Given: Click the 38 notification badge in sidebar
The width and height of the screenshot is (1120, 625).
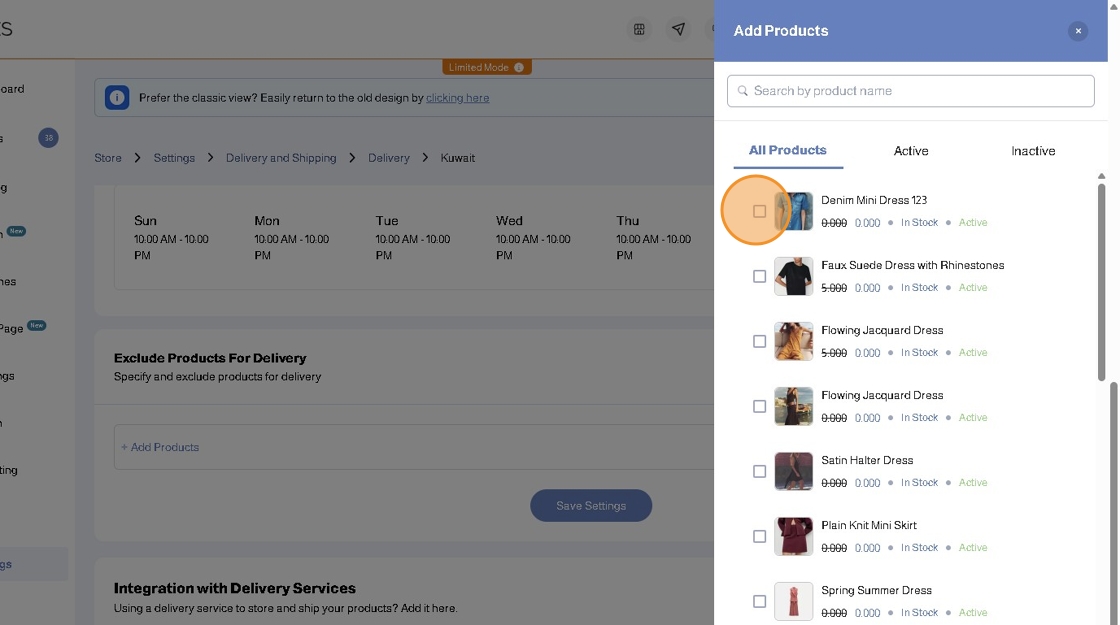Looking at the screenshot, I should pyautogui.click(x=48, y=138).
